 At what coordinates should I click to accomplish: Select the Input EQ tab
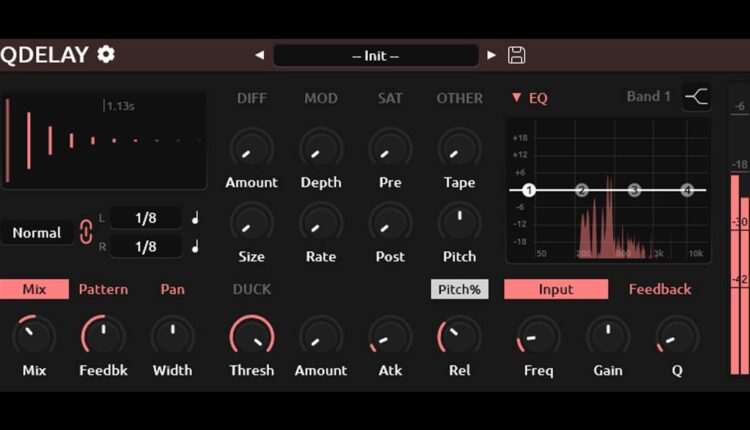(556, 289)
